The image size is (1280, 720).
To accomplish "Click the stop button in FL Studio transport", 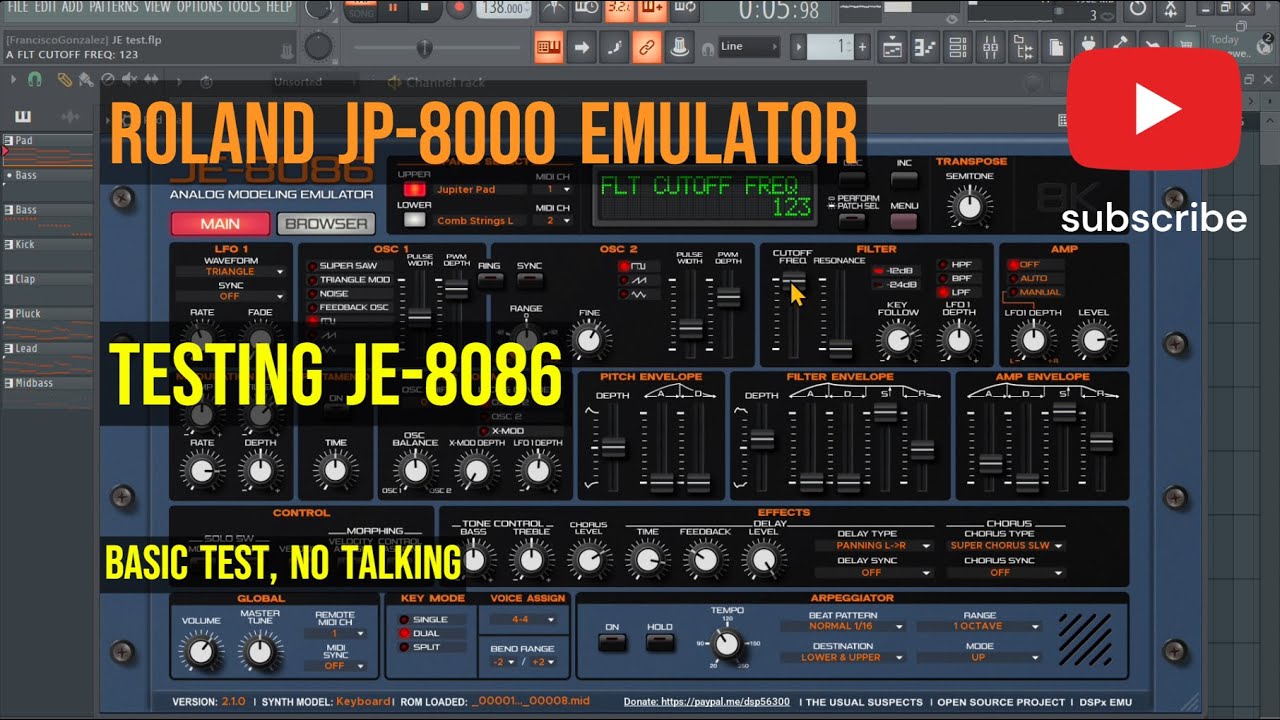I will coord(424,8).
